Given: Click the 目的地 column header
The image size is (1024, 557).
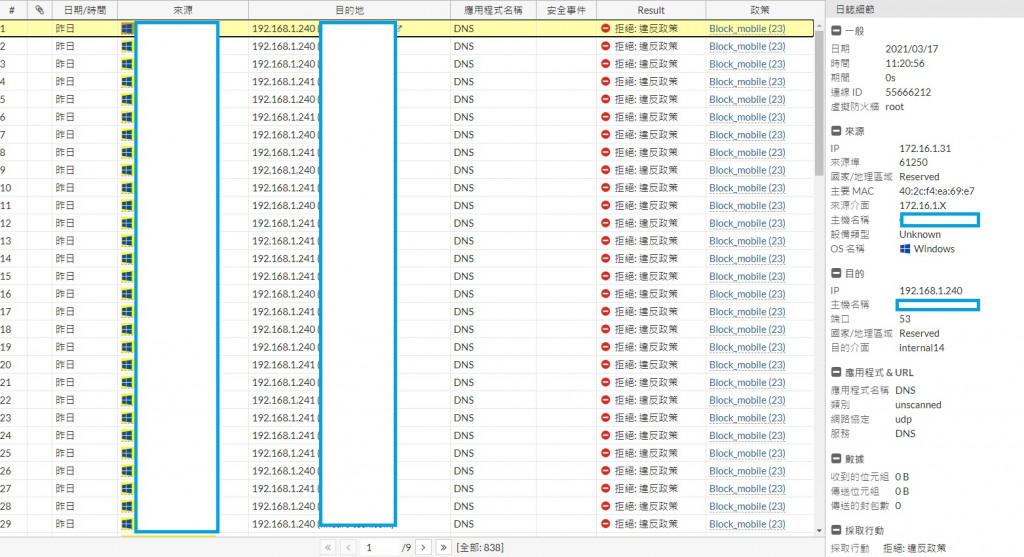Looking at the screenshot, I should (349, 10).
